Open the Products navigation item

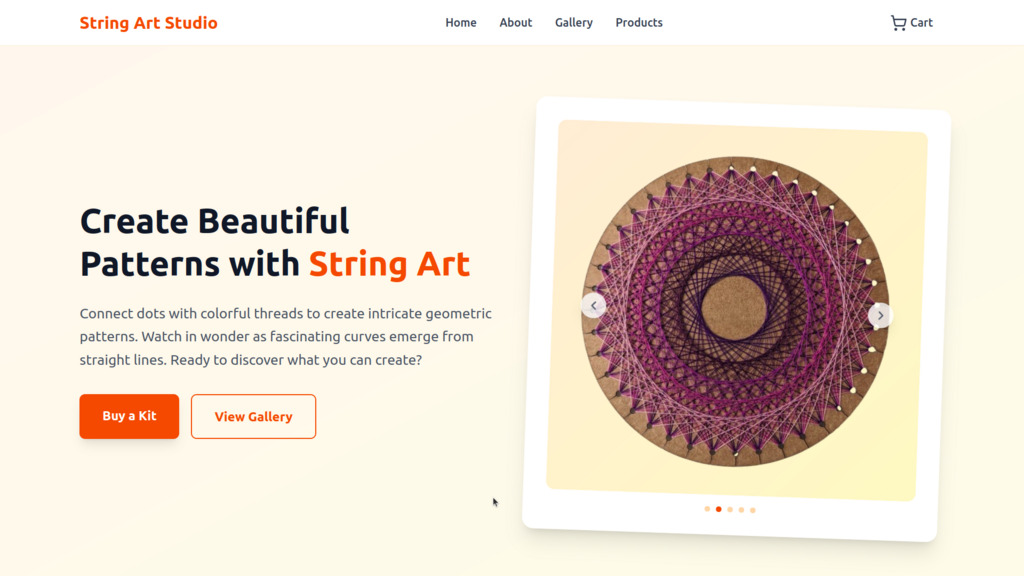click(638, 22)
